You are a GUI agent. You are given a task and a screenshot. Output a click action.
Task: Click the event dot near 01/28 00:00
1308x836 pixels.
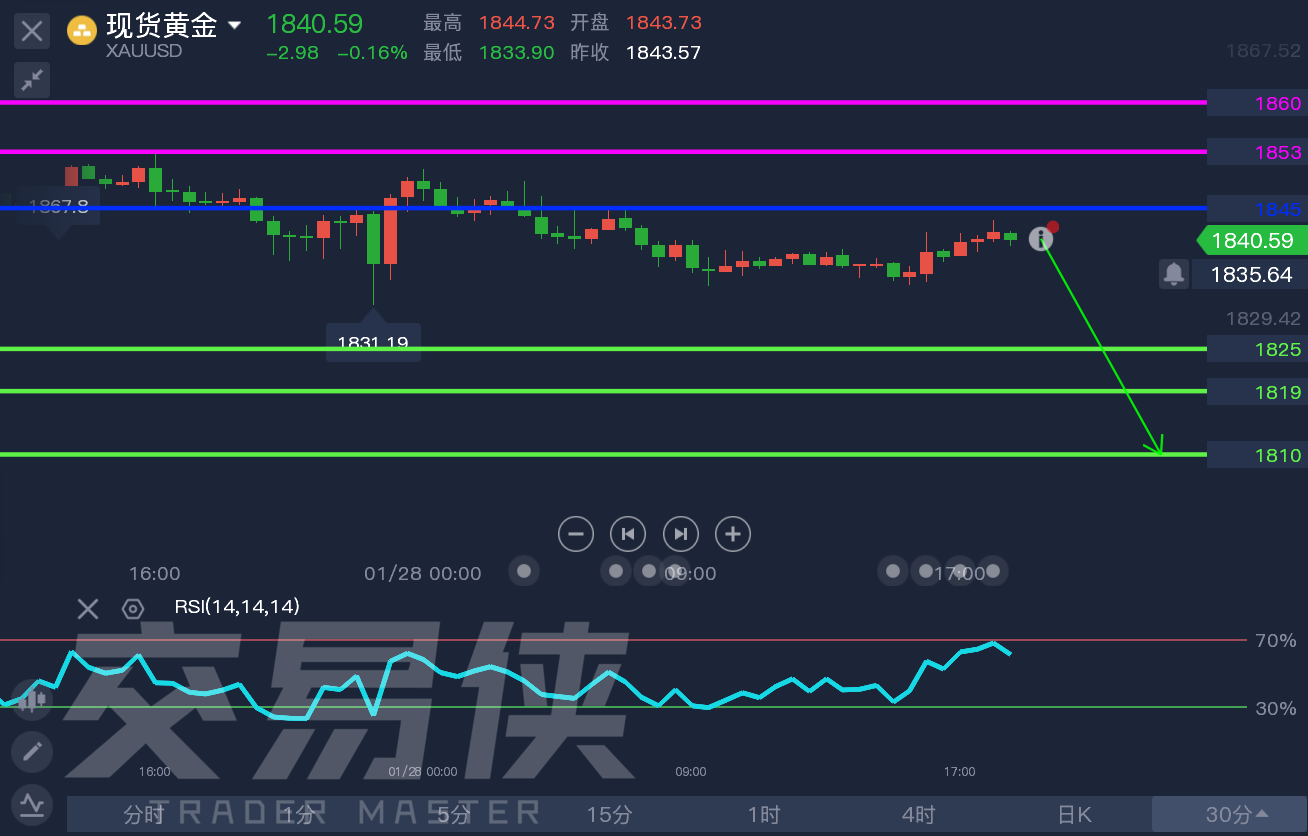coord(523,571)
